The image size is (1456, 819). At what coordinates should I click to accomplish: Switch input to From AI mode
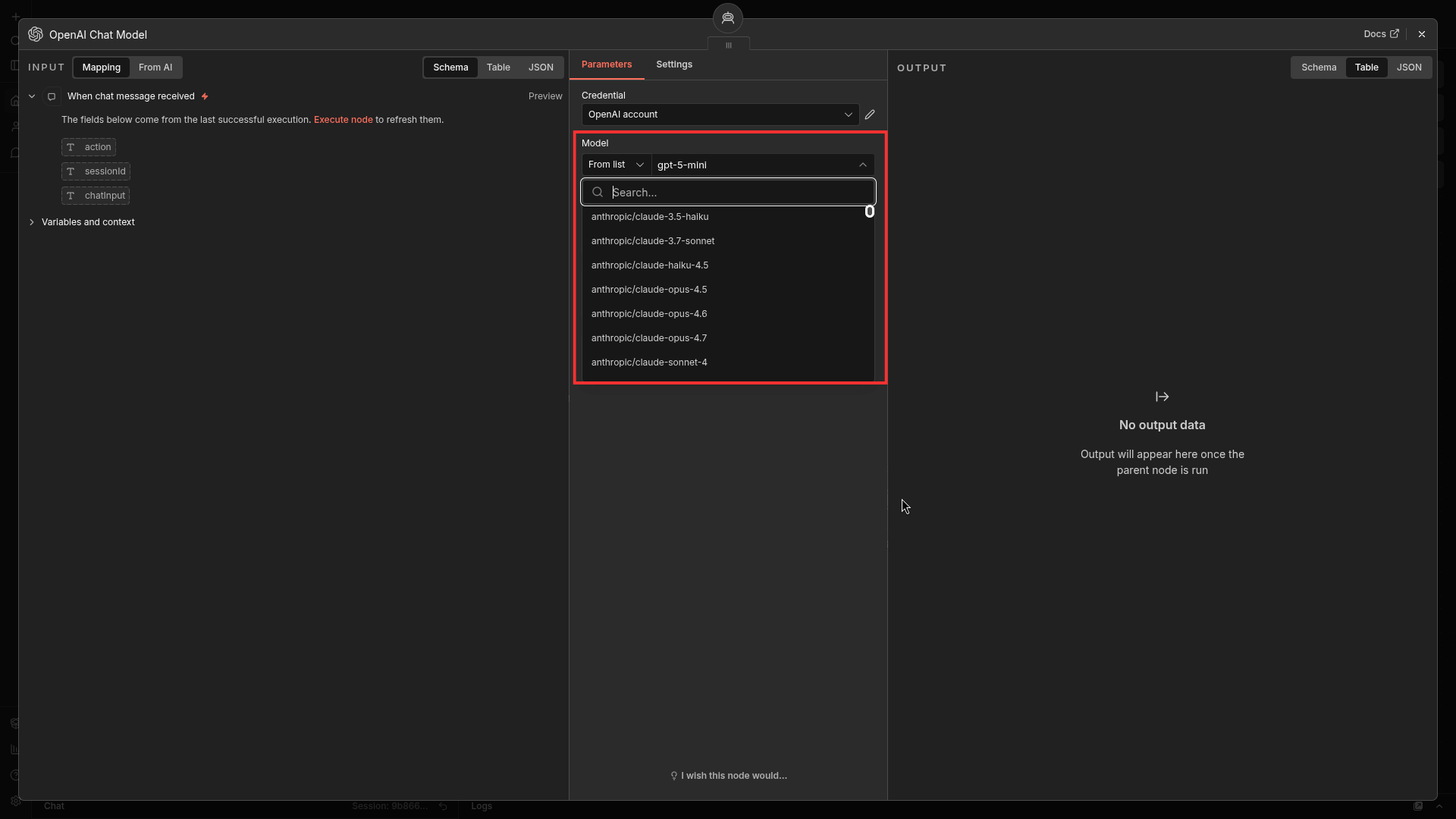click(x=155, y=67)
